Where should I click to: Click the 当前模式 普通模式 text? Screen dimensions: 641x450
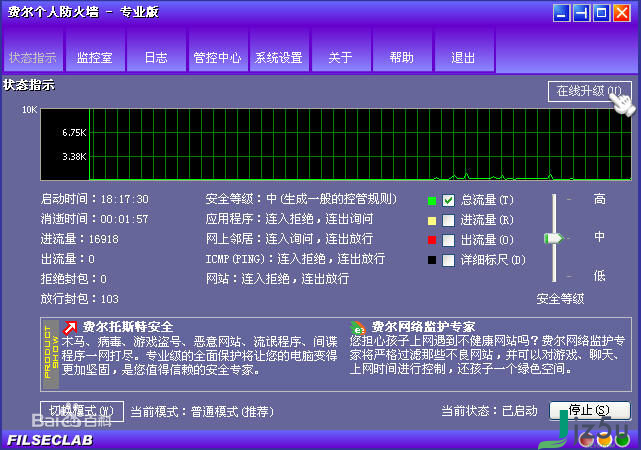coord(202,412)
